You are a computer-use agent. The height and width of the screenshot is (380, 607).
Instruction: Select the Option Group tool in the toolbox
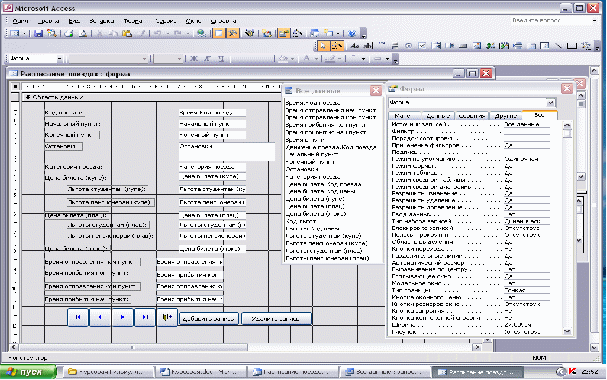click(x=382, y=46)
